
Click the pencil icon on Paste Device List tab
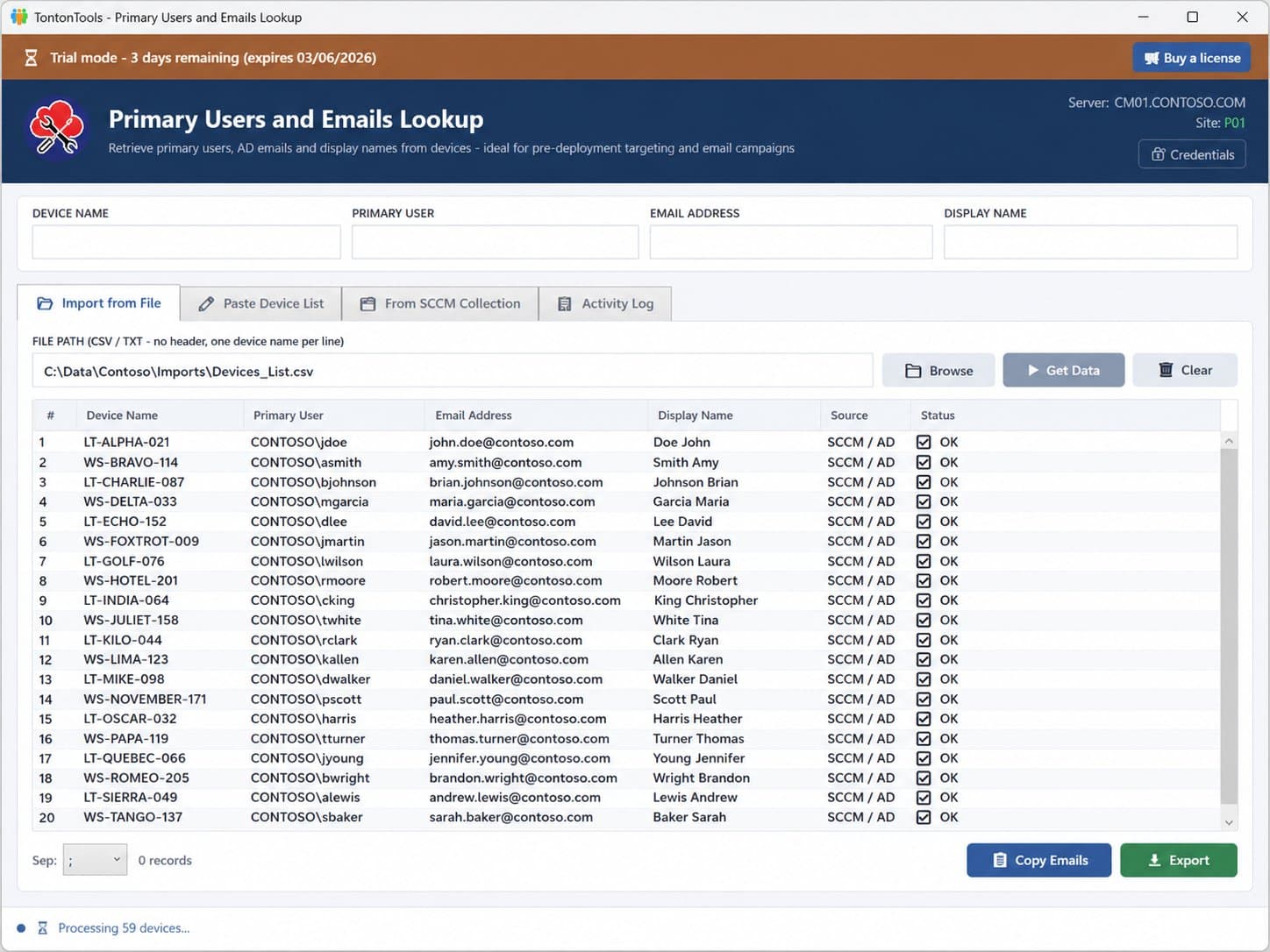click(206, 303)
